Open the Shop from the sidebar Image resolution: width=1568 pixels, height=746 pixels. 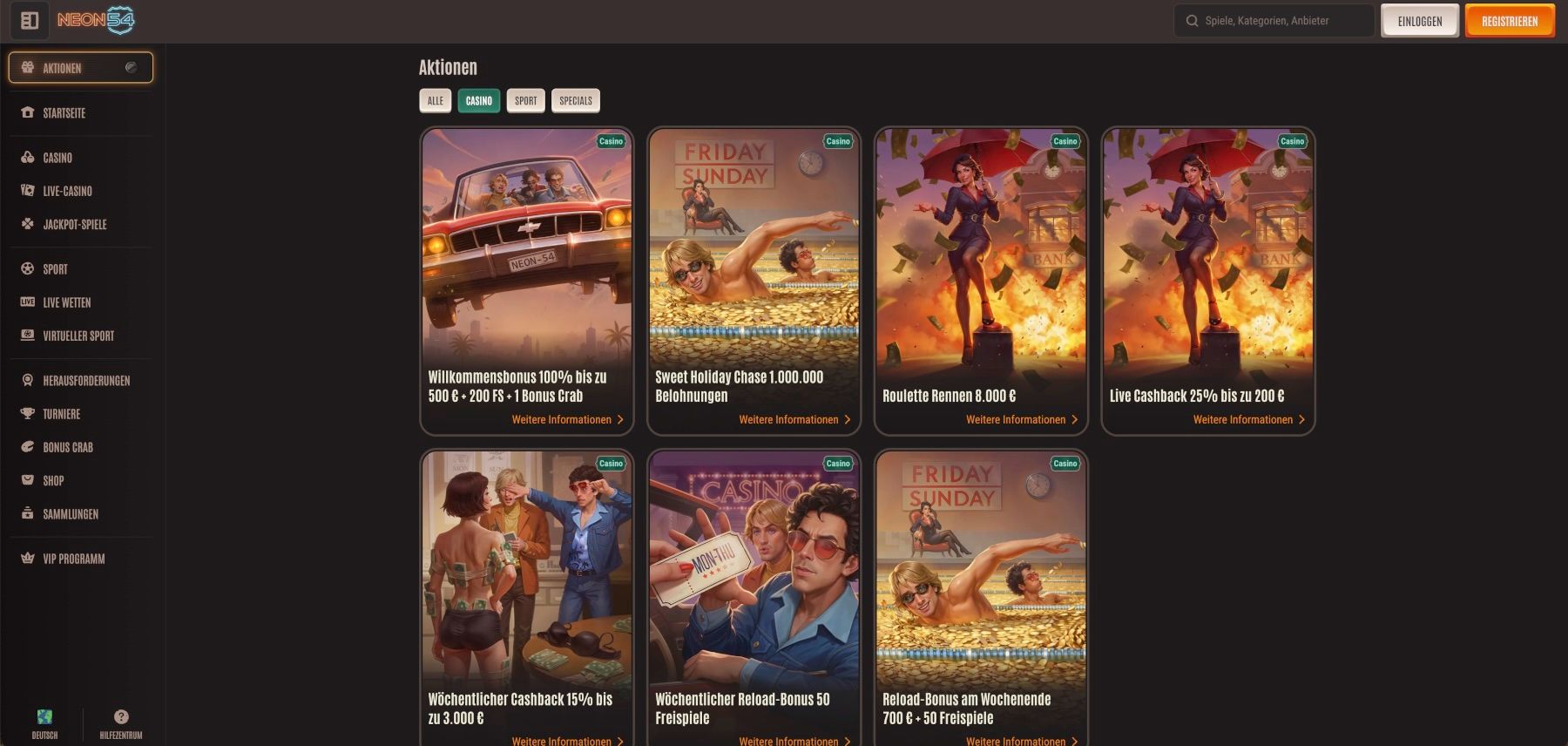coord(53,480)
